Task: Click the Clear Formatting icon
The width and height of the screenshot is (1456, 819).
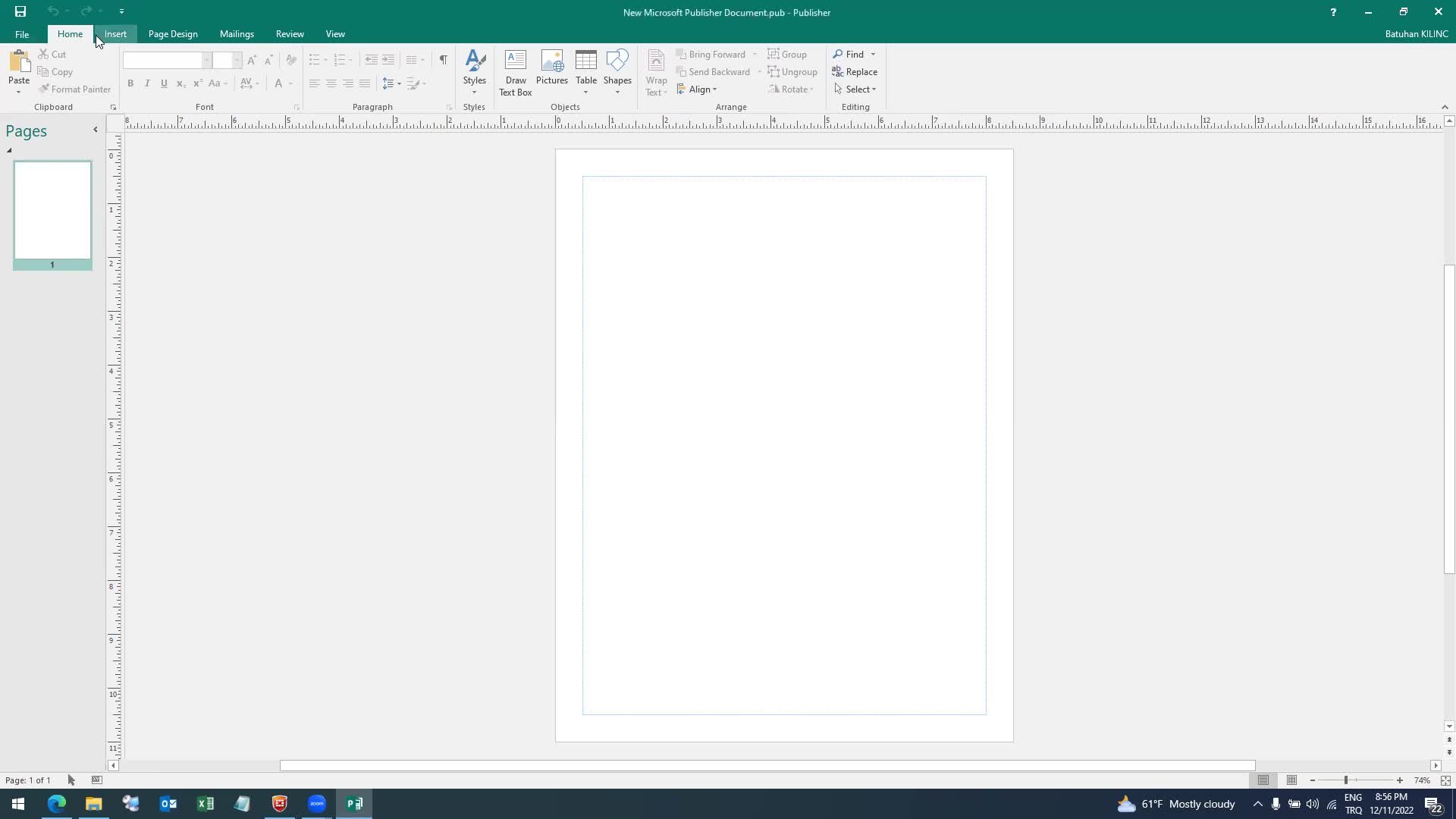Action: click(291, 60)
